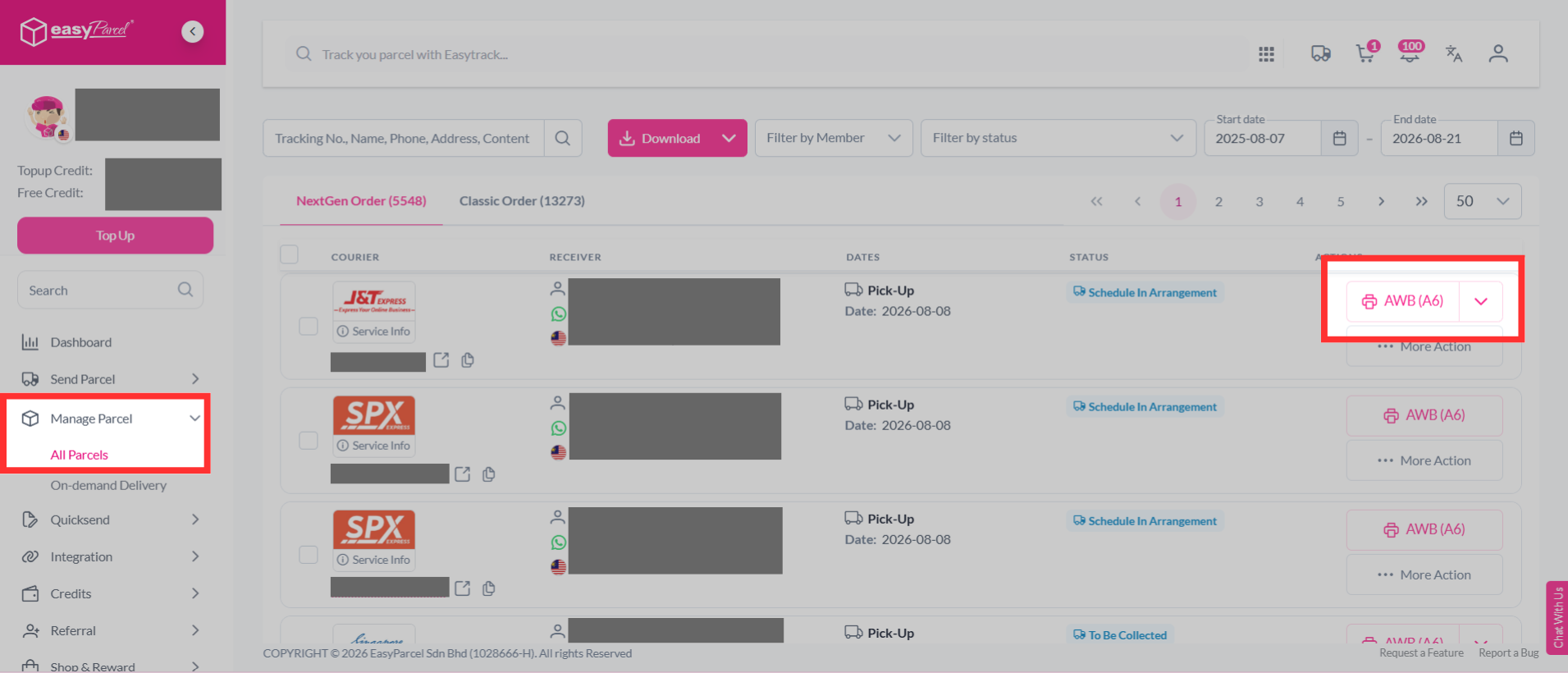Open external link for first SPX parcel

(463, 474)
